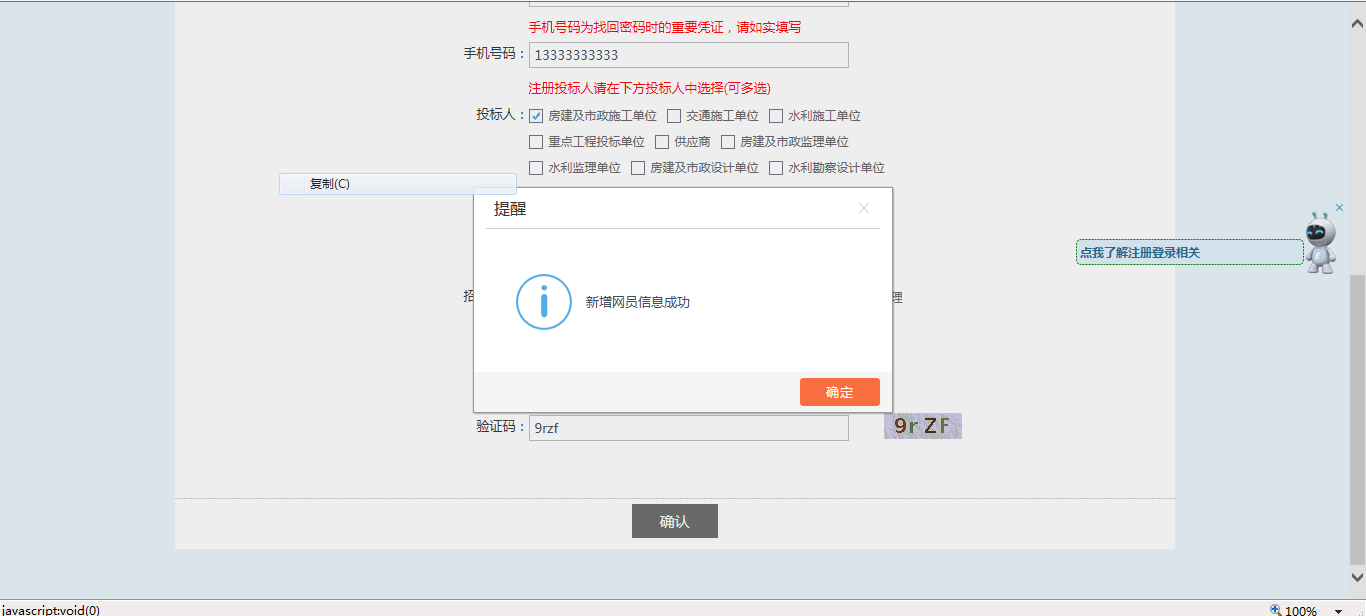Click the gray 确认 submit button
Screen dimensions: 1366x616
pos(674,521)
